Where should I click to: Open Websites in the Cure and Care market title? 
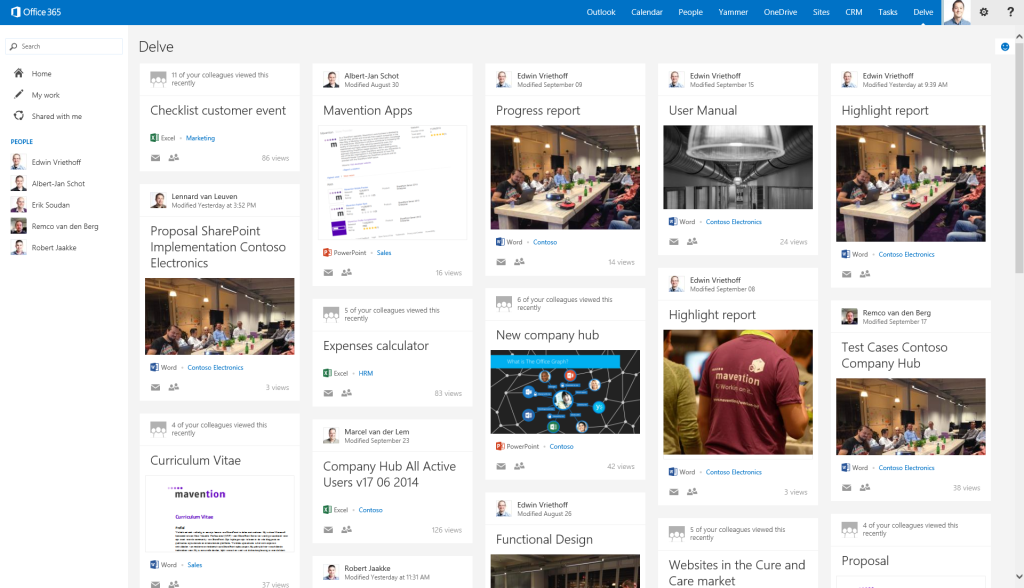(737, 572)
